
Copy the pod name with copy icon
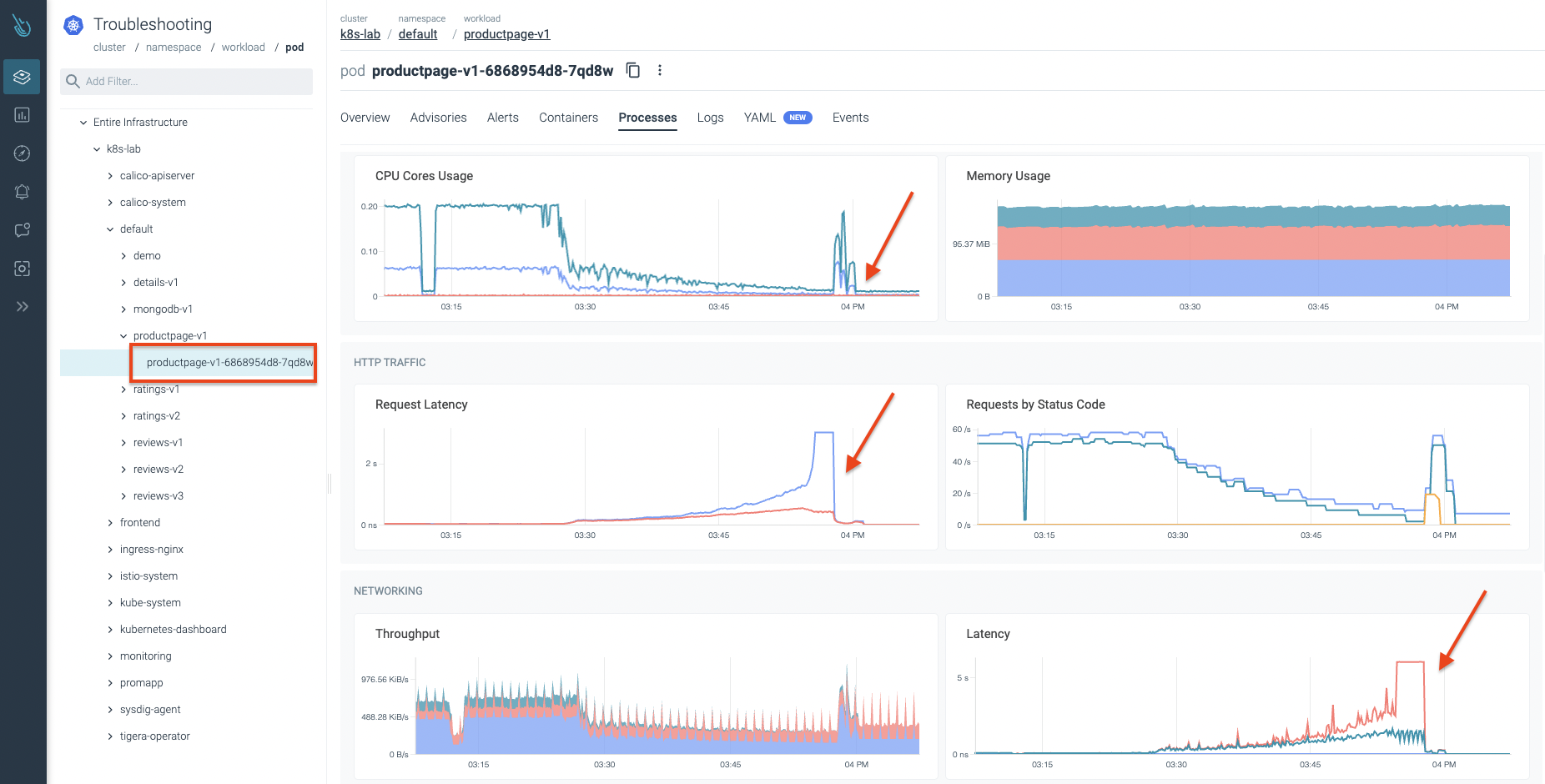(633, 70)
